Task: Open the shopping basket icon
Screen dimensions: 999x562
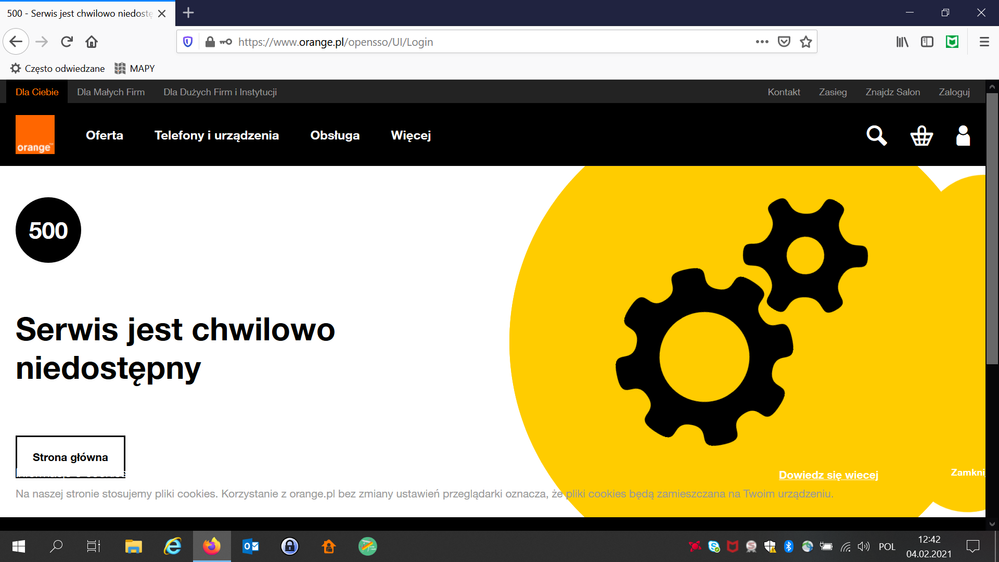Action: pyautogui.click(x=921, y=135)
